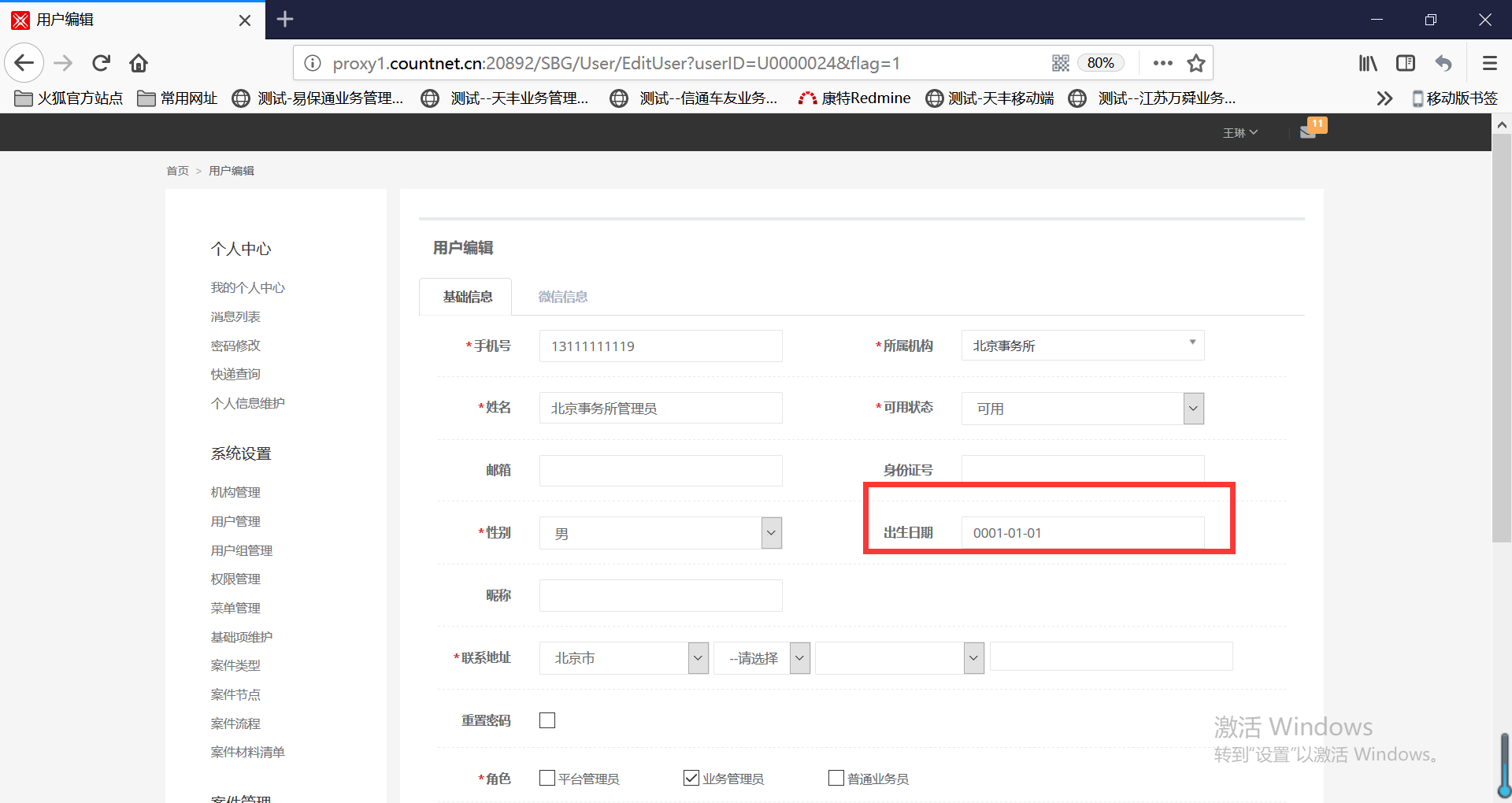Open 康特Redmine bookmark
1512x803 pixels.
(854, 98)
